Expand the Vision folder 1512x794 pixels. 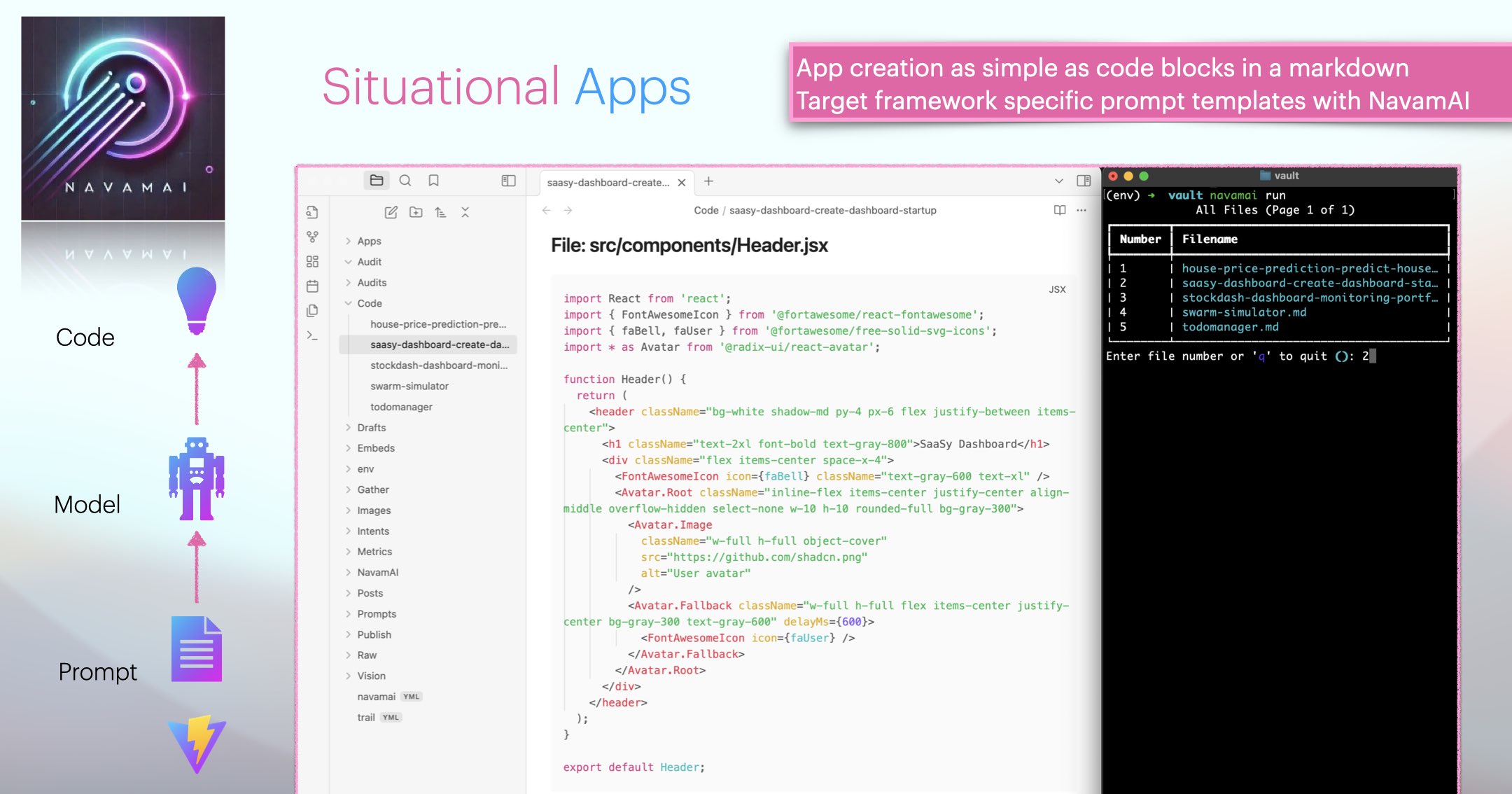(371, 676)
